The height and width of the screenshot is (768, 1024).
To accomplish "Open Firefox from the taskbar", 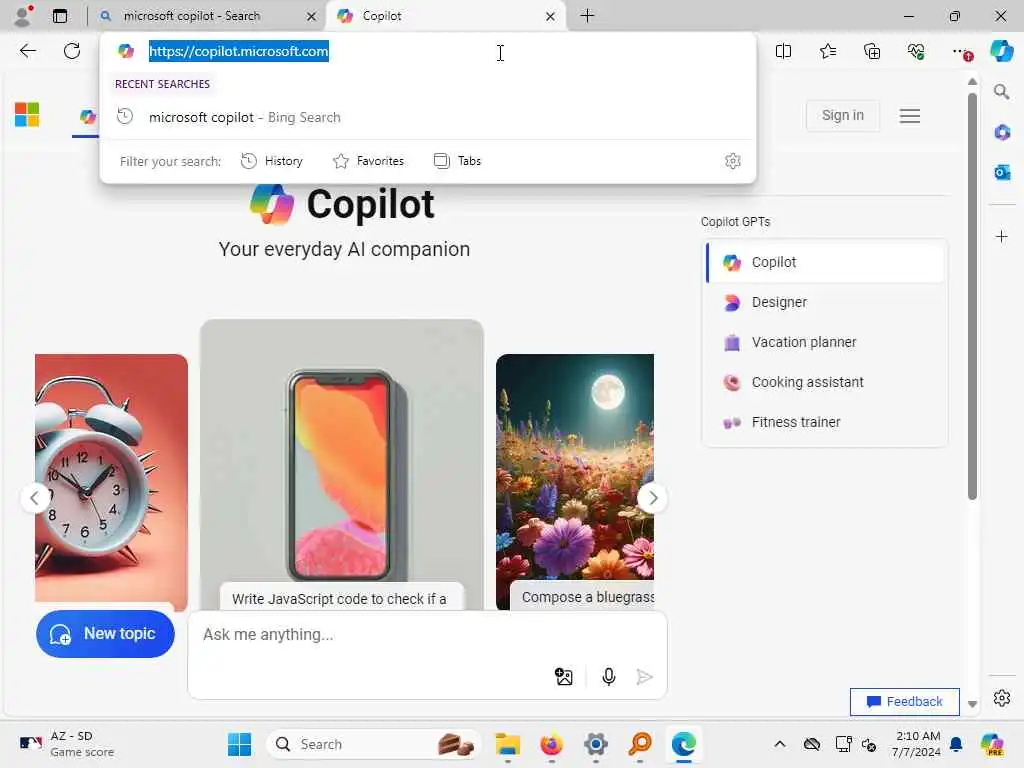I will (x=551, y=744).
